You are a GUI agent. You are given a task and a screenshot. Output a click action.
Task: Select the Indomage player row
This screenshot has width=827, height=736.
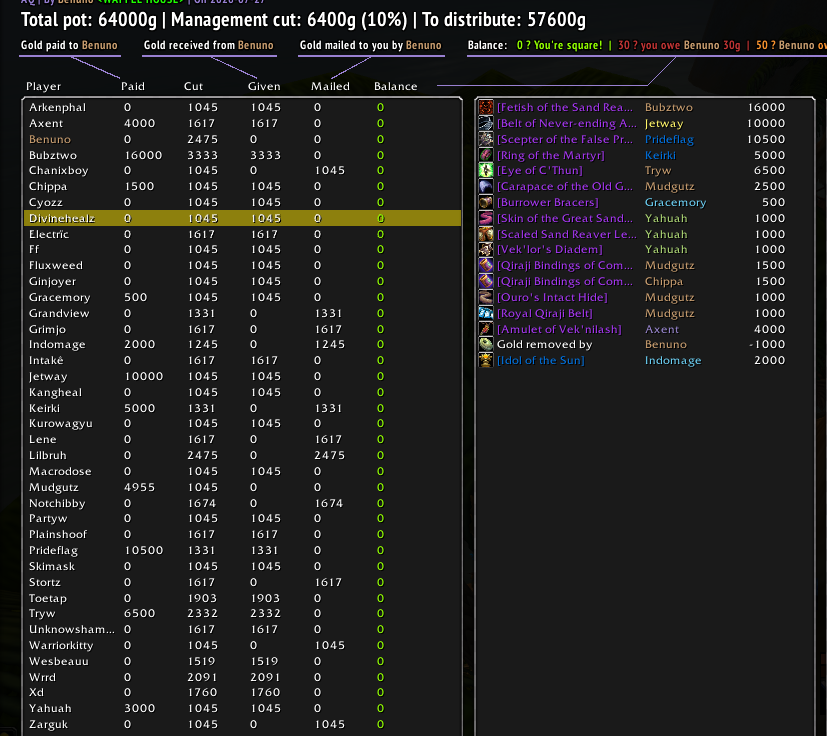[243, 344]
